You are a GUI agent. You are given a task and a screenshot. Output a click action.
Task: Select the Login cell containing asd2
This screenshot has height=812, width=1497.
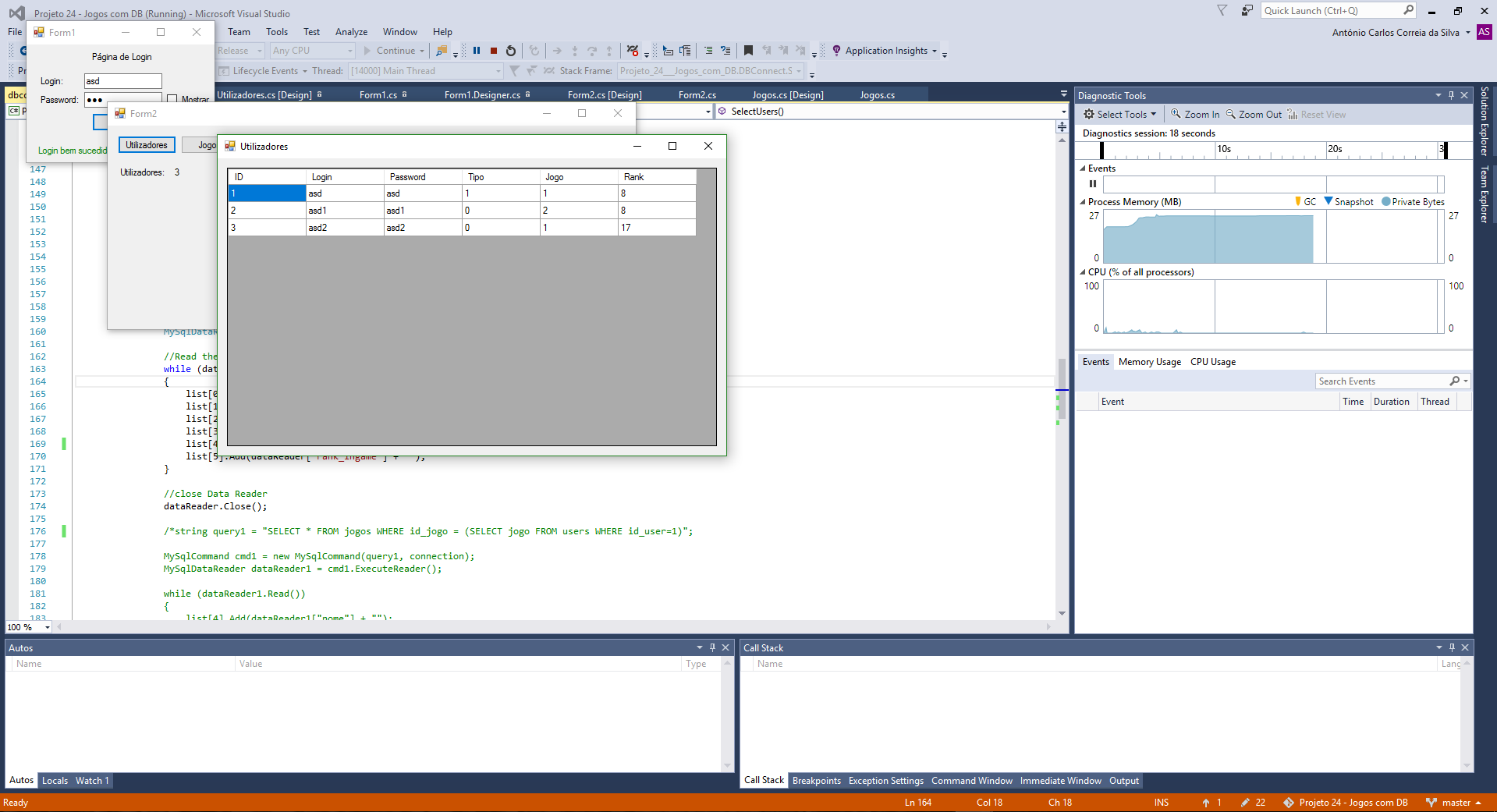(345, 228)
